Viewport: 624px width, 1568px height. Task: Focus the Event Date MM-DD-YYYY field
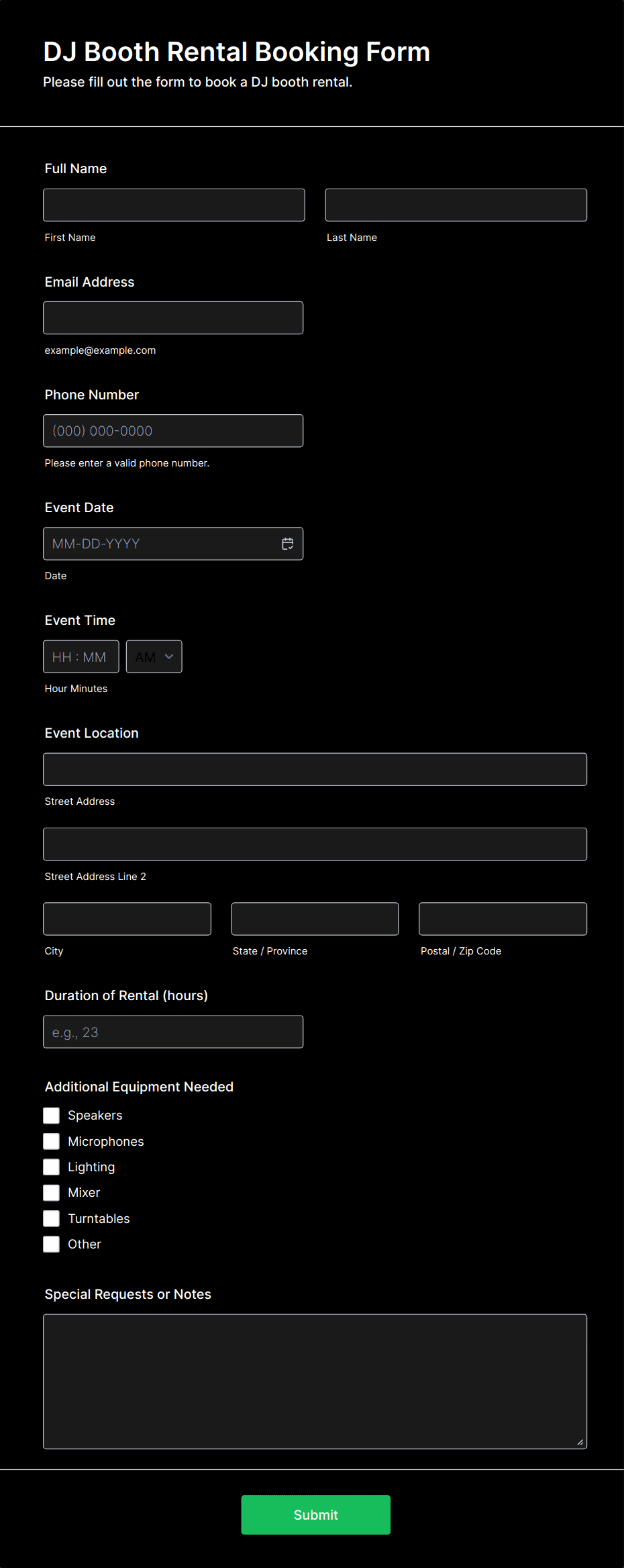[x=161, y=544]
